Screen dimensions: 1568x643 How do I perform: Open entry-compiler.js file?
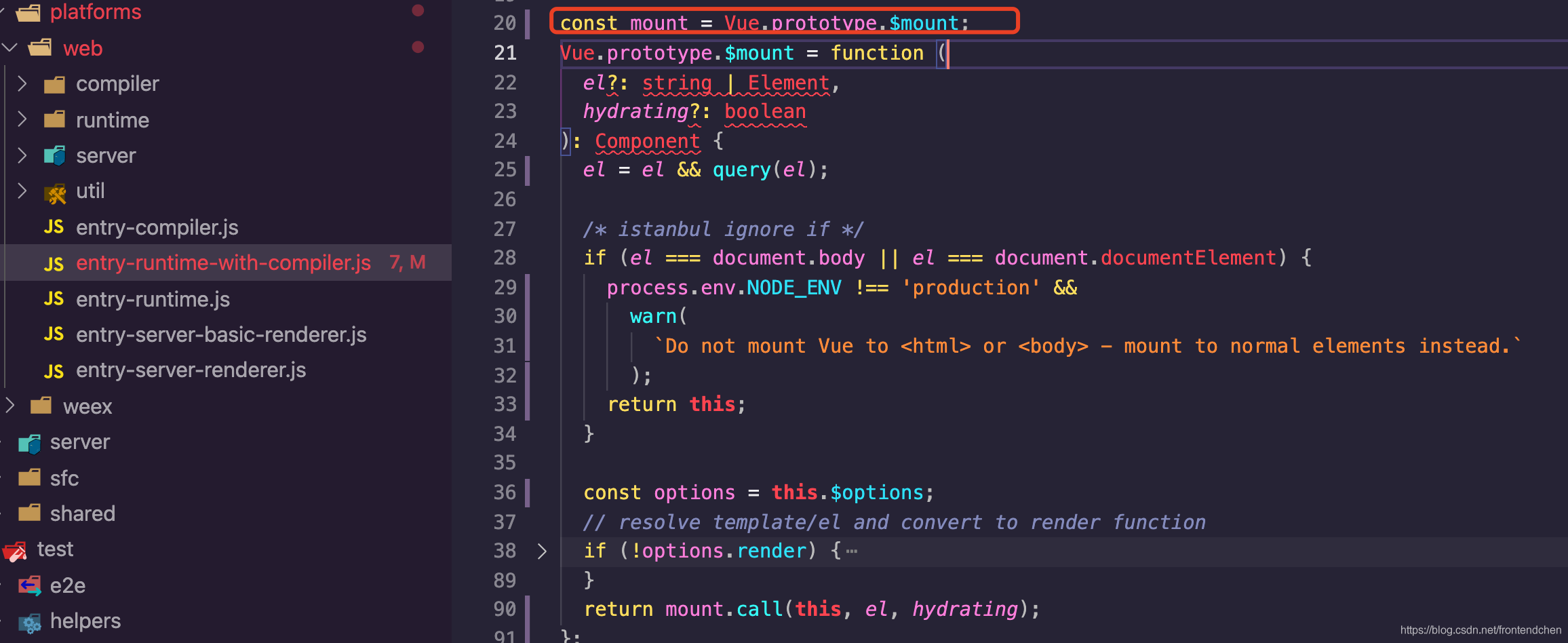[157, 227]
